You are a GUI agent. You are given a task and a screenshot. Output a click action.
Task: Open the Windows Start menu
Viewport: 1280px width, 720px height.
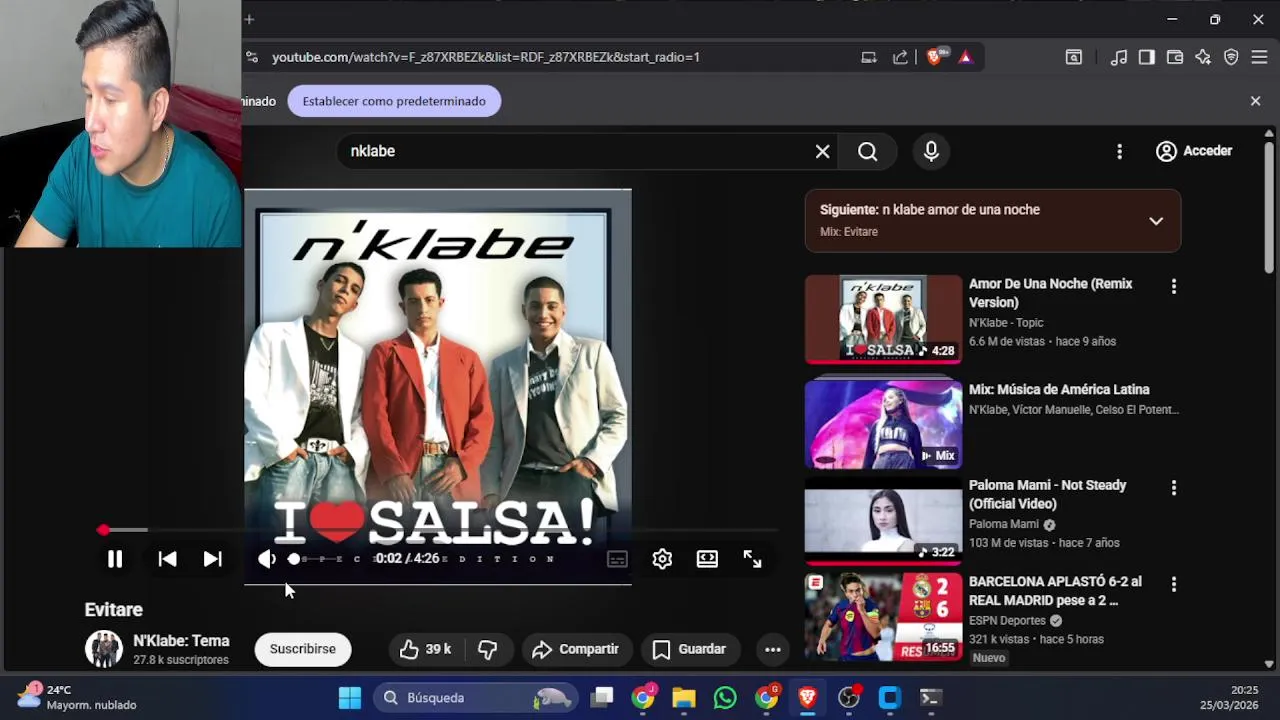[x=350, y=698]
